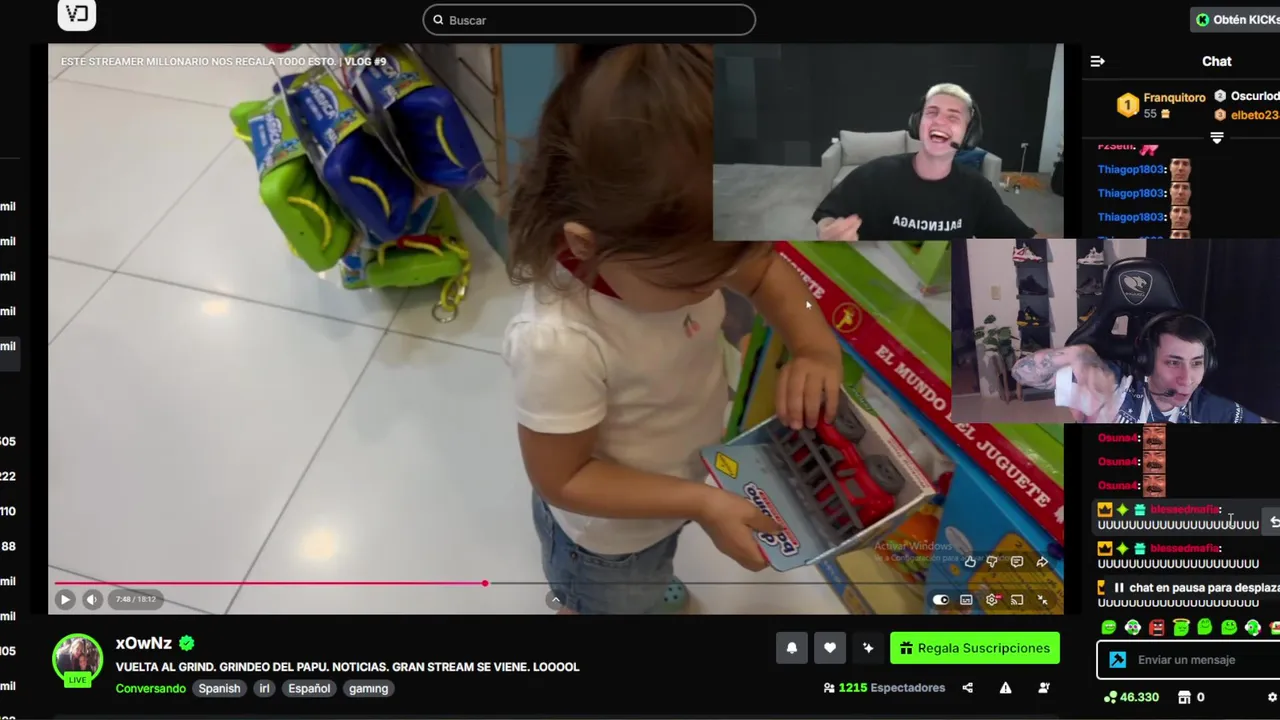Open the shop icon next to the 0
1280x720 pixels.
1184,697
